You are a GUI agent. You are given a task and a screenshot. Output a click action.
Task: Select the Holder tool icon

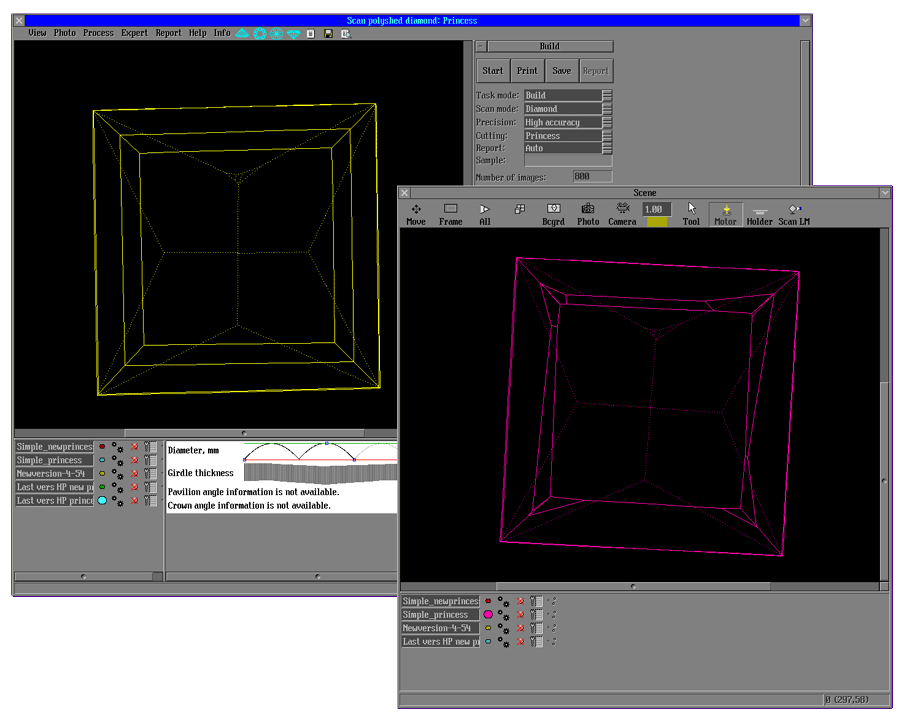click(x=759, y=214)
